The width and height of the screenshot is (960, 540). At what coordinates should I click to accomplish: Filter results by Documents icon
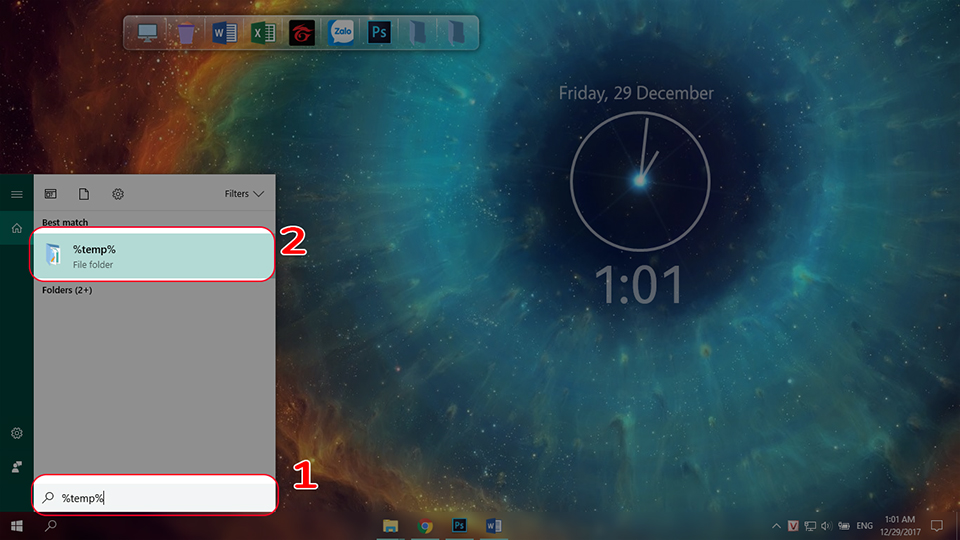tap(84, 194)
